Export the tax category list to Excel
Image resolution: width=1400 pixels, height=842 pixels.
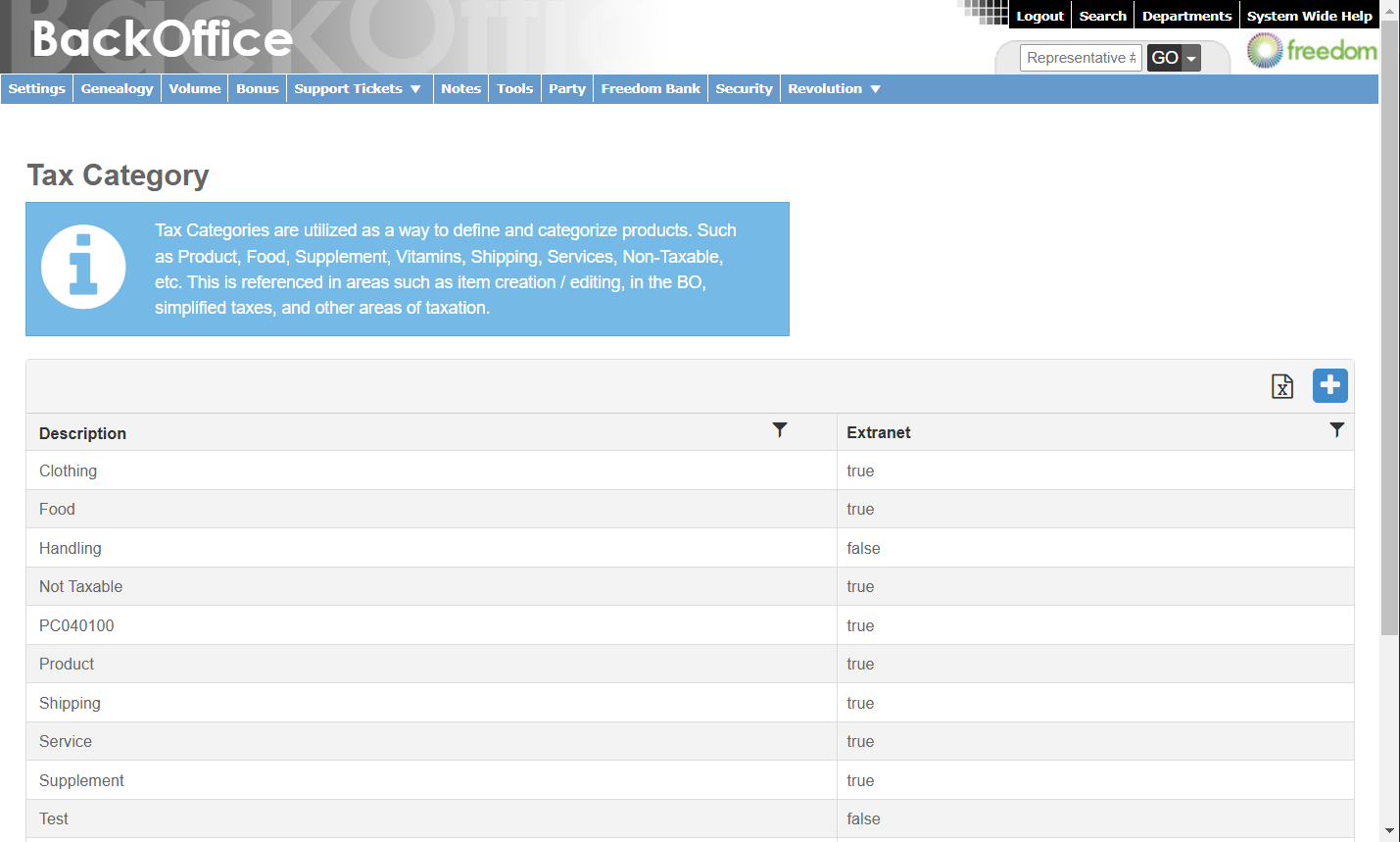[x=1282, y=386]
